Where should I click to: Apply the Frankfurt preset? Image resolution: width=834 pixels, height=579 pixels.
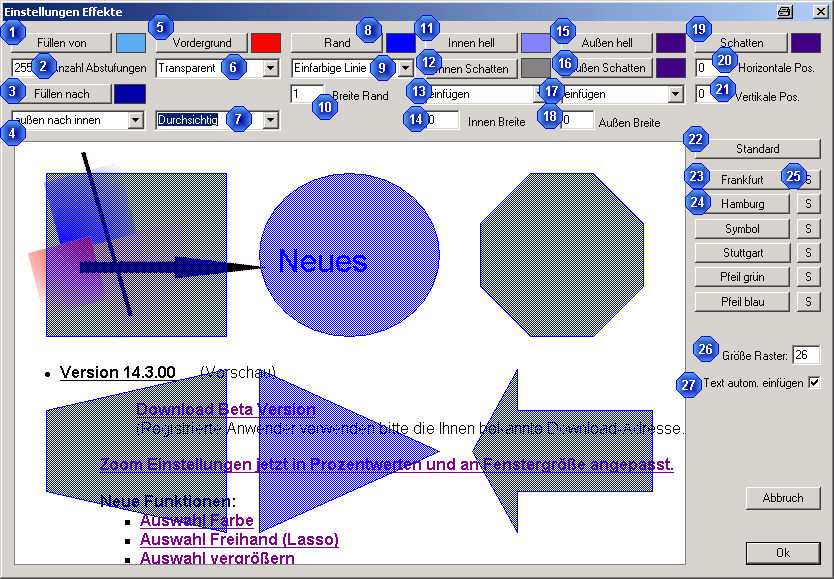pyautogui.click(x=742, y=179)
